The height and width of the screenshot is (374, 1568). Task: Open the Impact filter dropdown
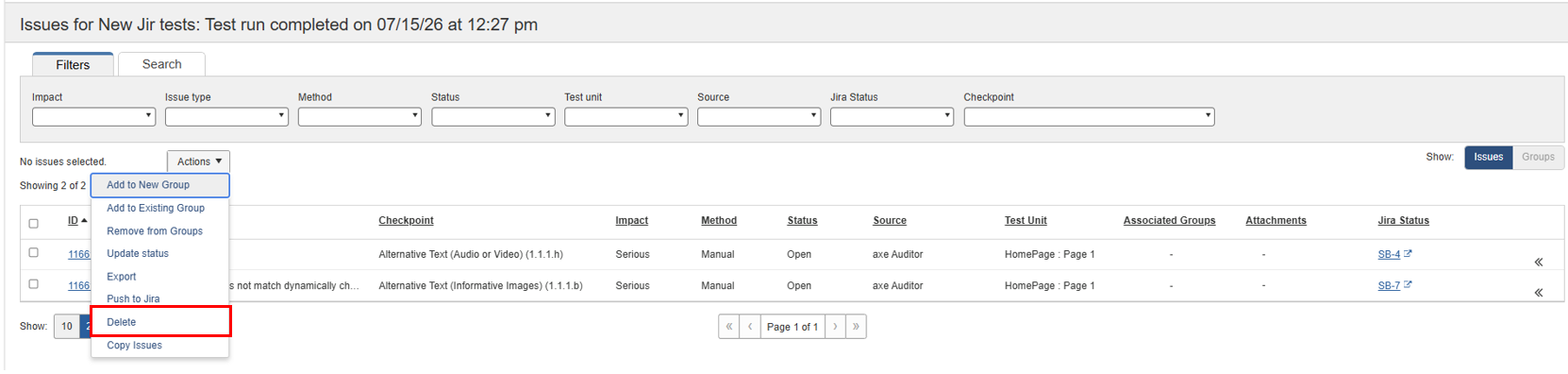click(x=93, y=116)
